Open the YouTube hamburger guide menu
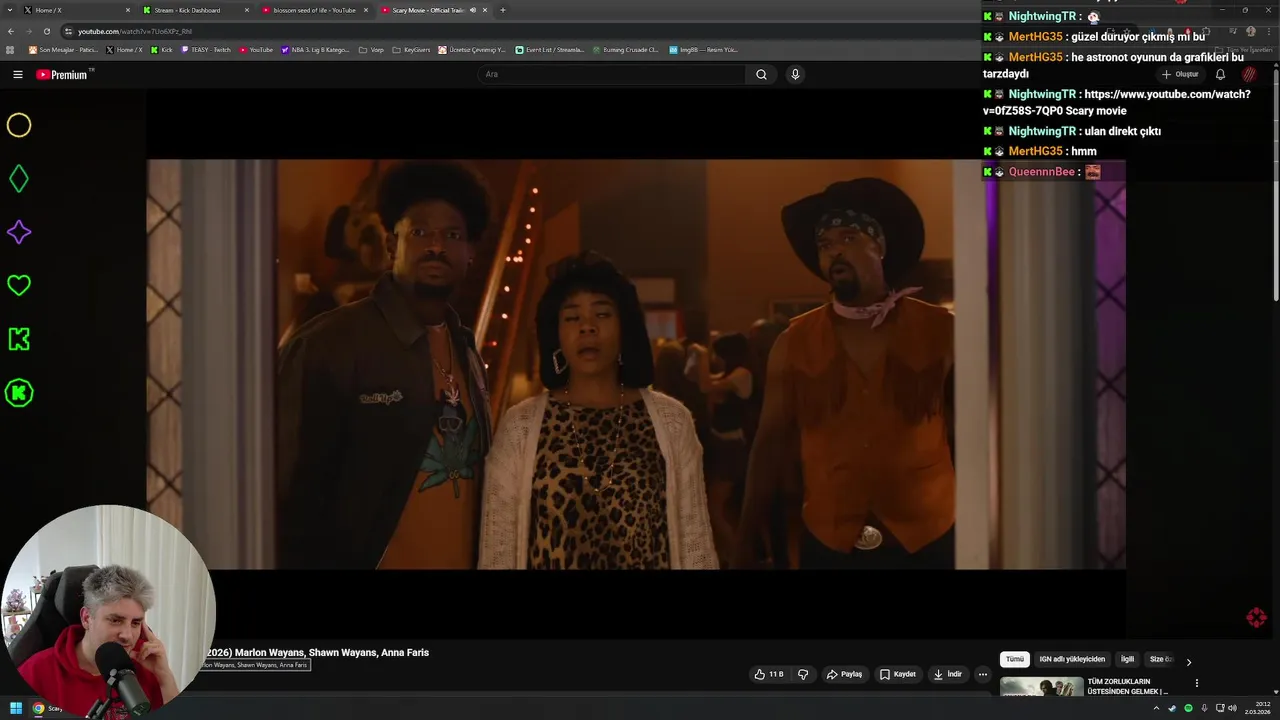1280x720 pixels. (x=18, y=74)
